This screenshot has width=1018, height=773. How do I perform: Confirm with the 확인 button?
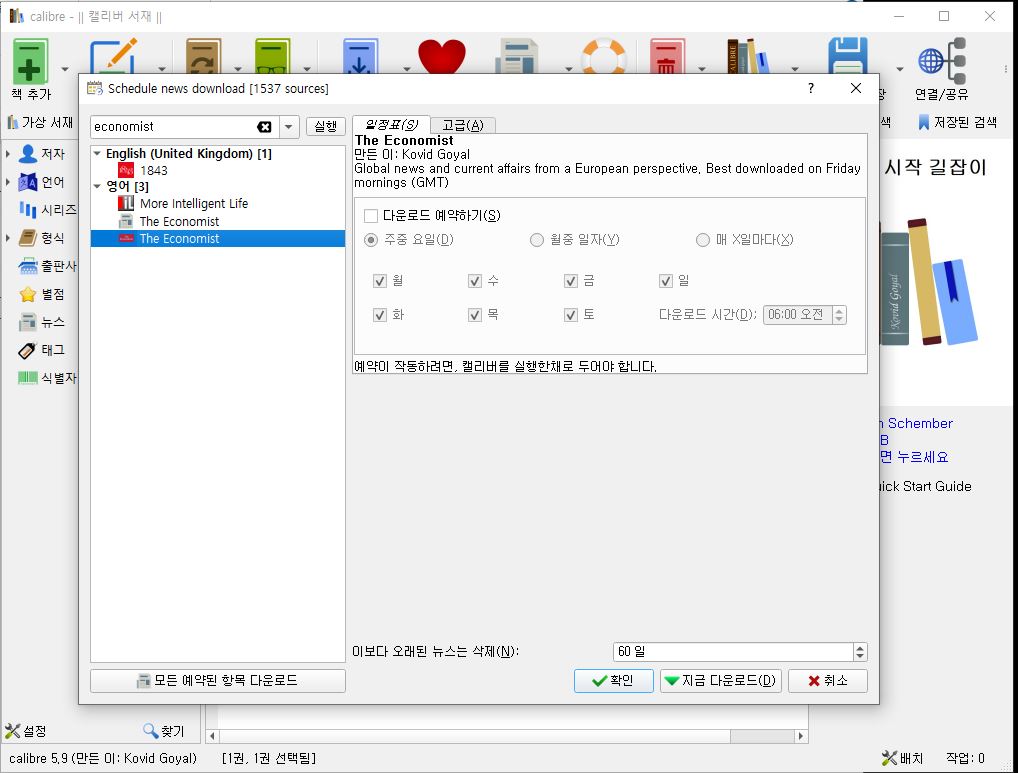click(x=614, y=681)
